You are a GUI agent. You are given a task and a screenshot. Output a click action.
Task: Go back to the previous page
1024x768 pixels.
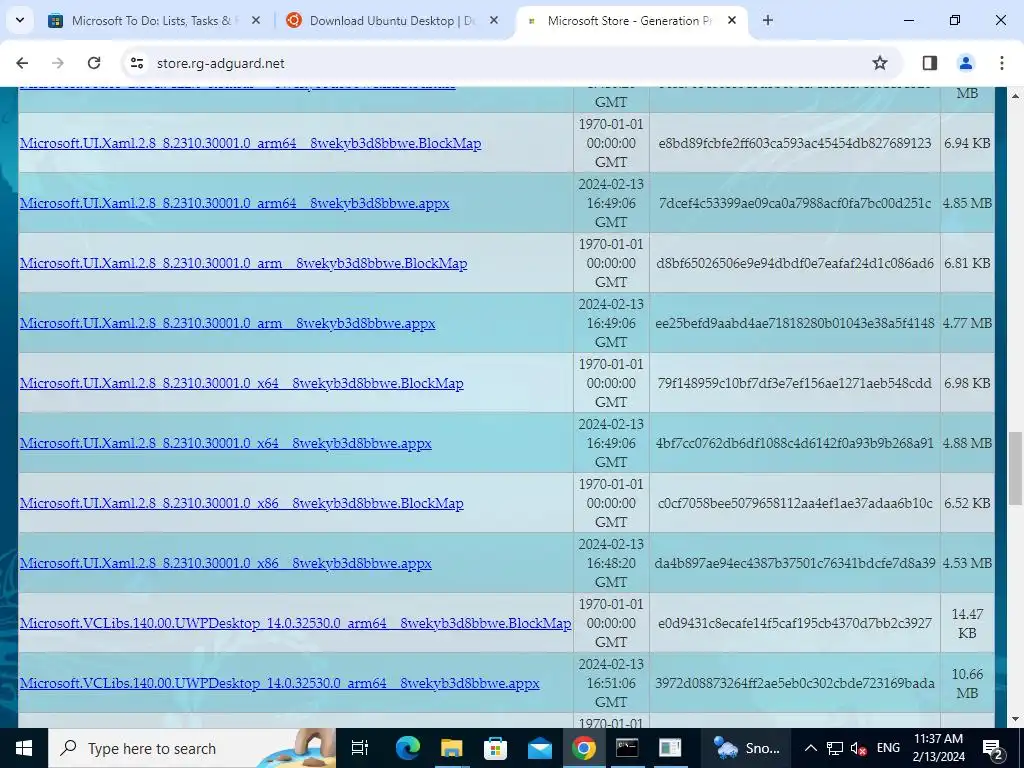pos(22,63)
